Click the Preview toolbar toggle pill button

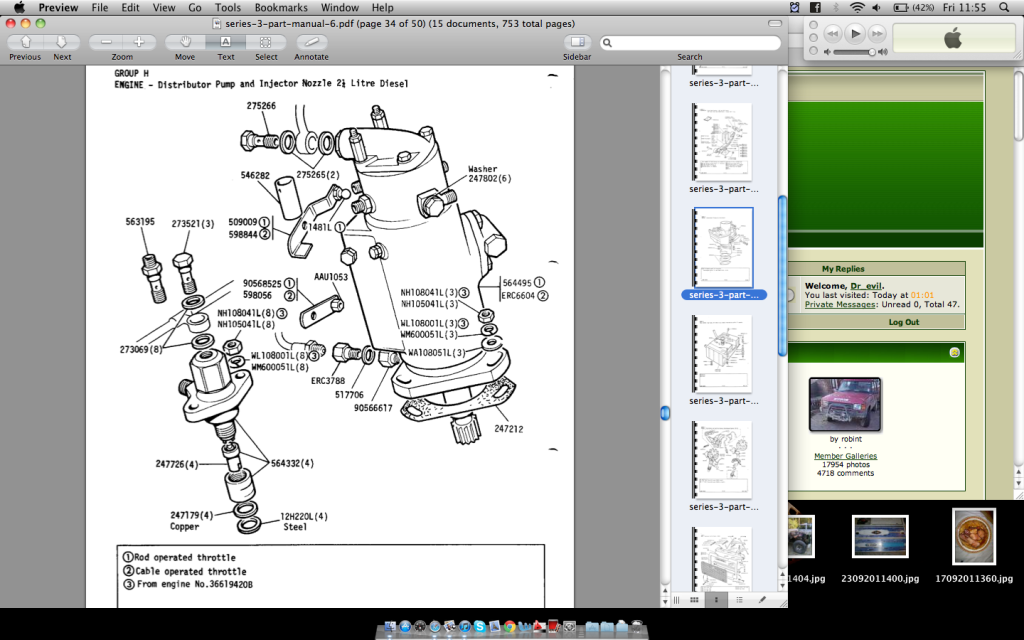pyautogui.click(x=775, y=24)
